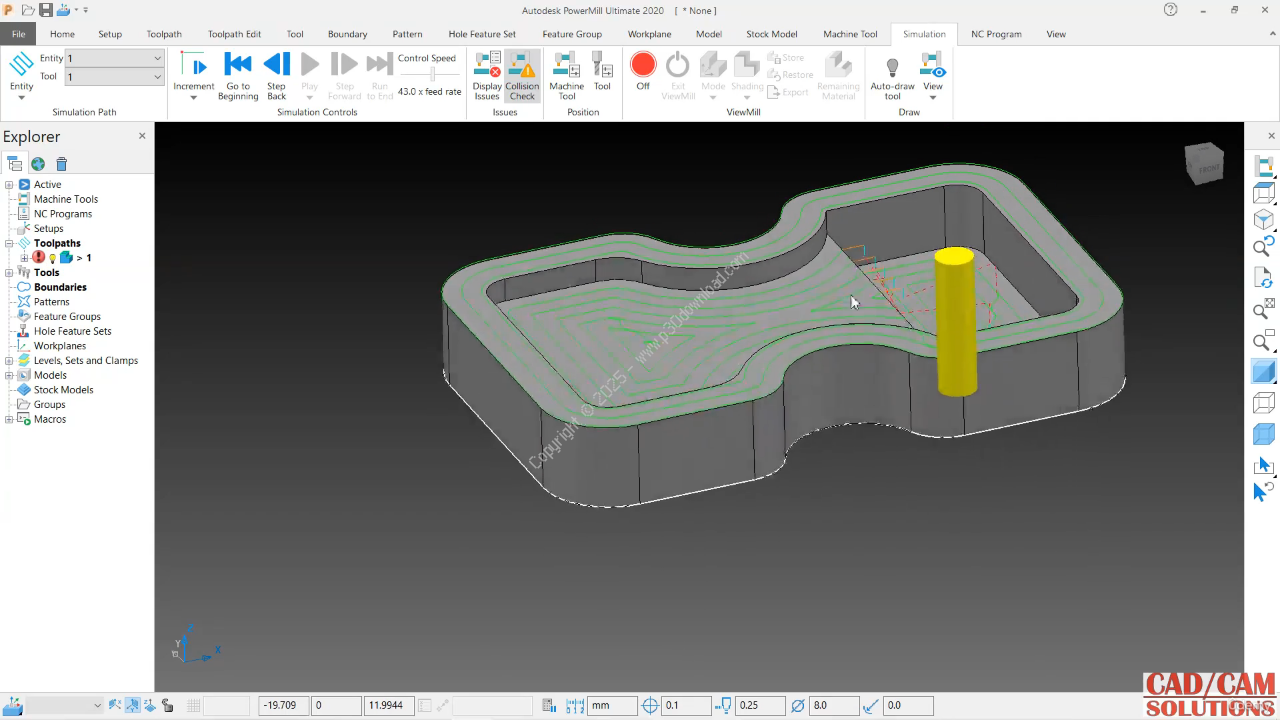This screenshot has width=1280, height=720.
Task: Toggle the Collision Check option
Action: (x=522, y=76)
